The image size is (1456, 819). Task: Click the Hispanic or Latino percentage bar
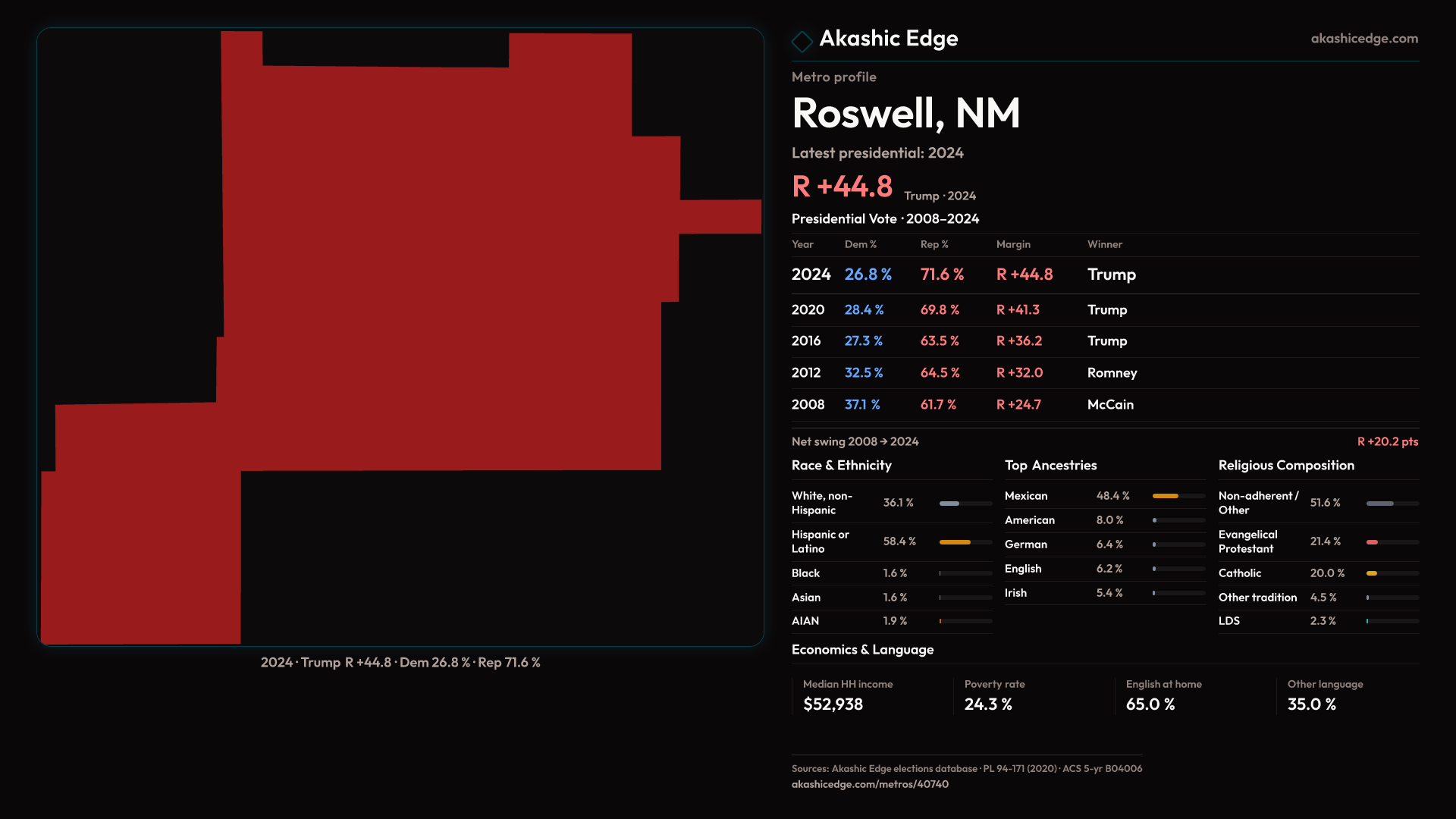tap(955, 542)
